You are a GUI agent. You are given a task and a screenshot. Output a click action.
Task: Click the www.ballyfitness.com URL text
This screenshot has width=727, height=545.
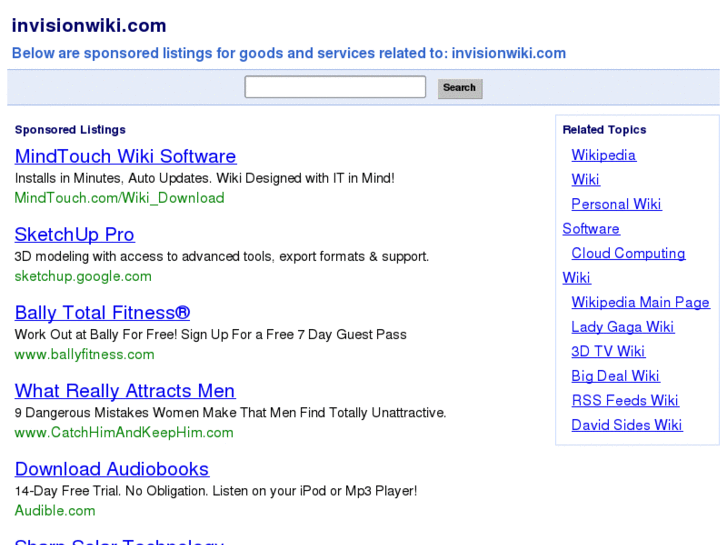coord(84,354)
